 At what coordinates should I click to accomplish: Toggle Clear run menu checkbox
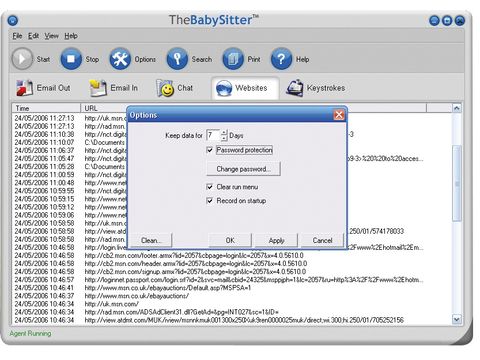(209, 187)
